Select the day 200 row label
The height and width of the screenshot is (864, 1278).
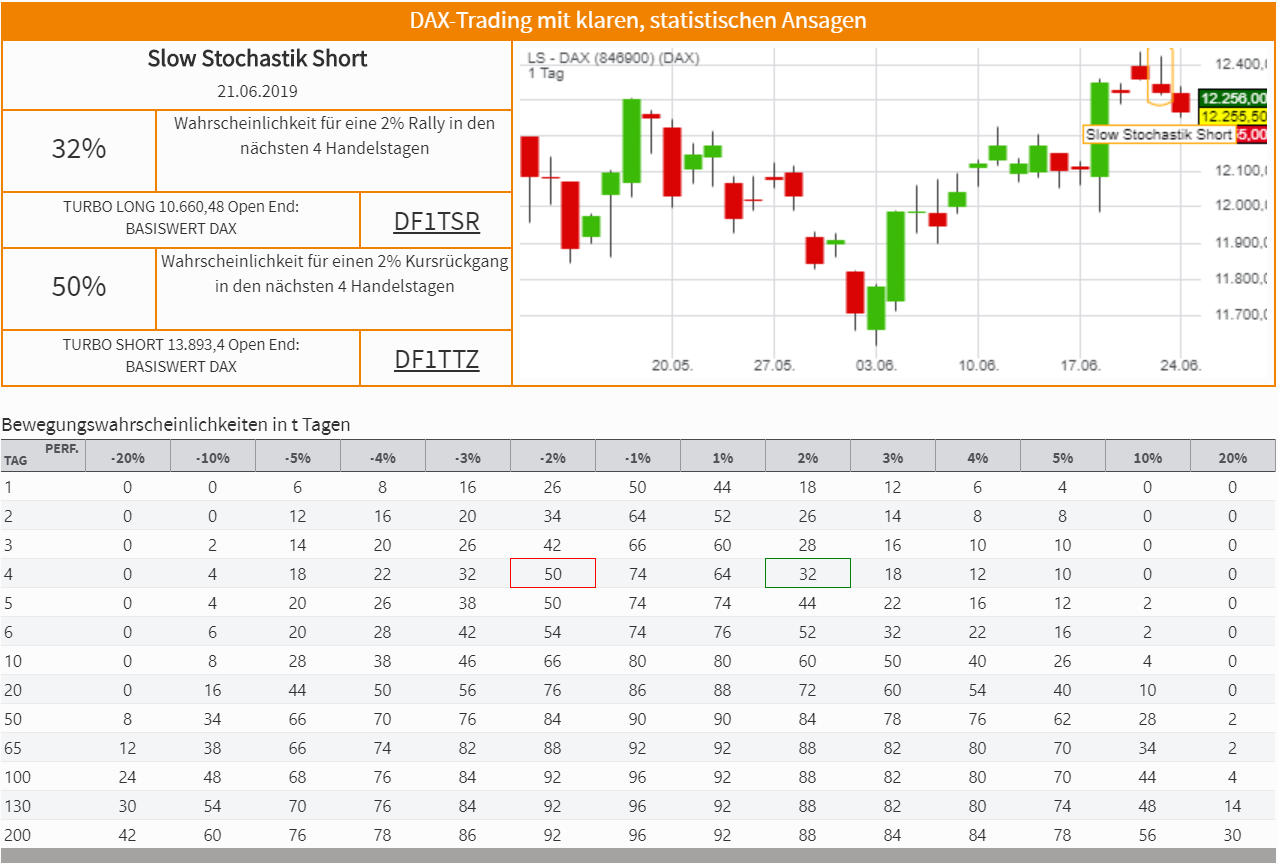click(x=16, y=835)
